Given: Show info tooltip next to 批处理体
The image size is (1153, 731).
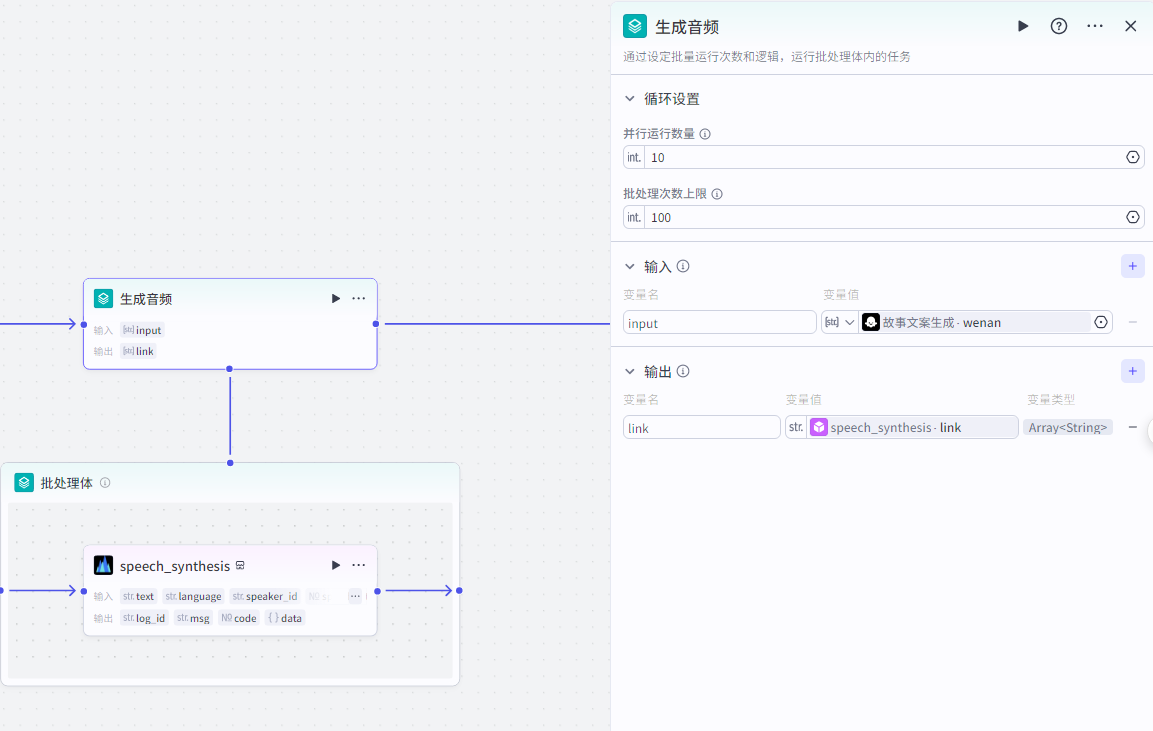Looking at the screenshot, I should point(105,483).
